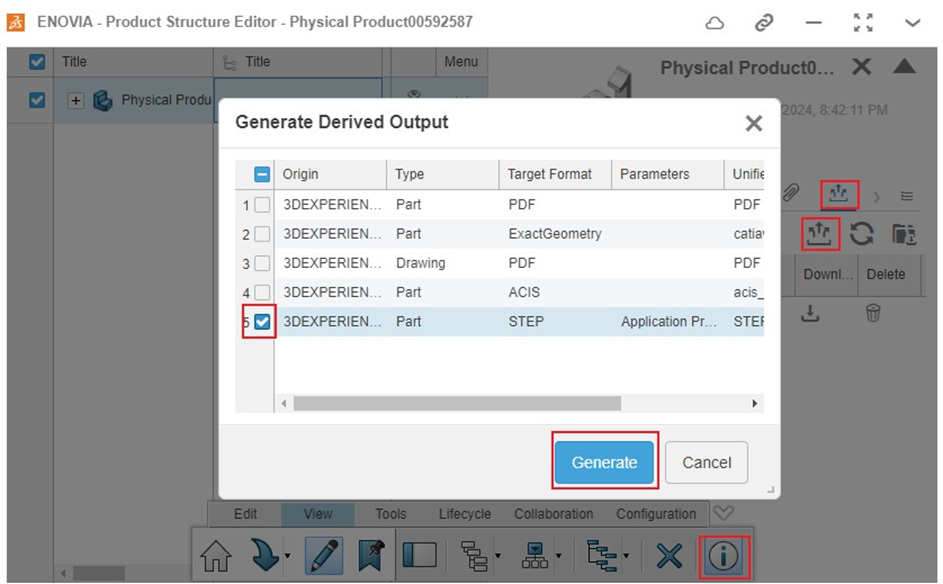
Task: Sort by the Type column header
Action: pos(443,174)
